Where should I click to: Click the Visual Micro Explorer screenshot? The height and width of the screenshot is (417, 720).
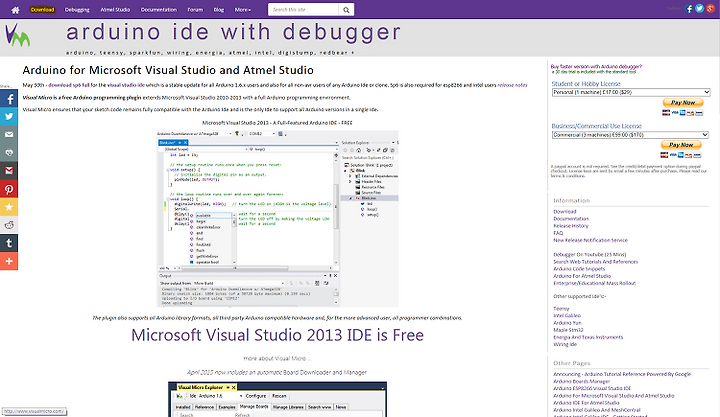277,399
